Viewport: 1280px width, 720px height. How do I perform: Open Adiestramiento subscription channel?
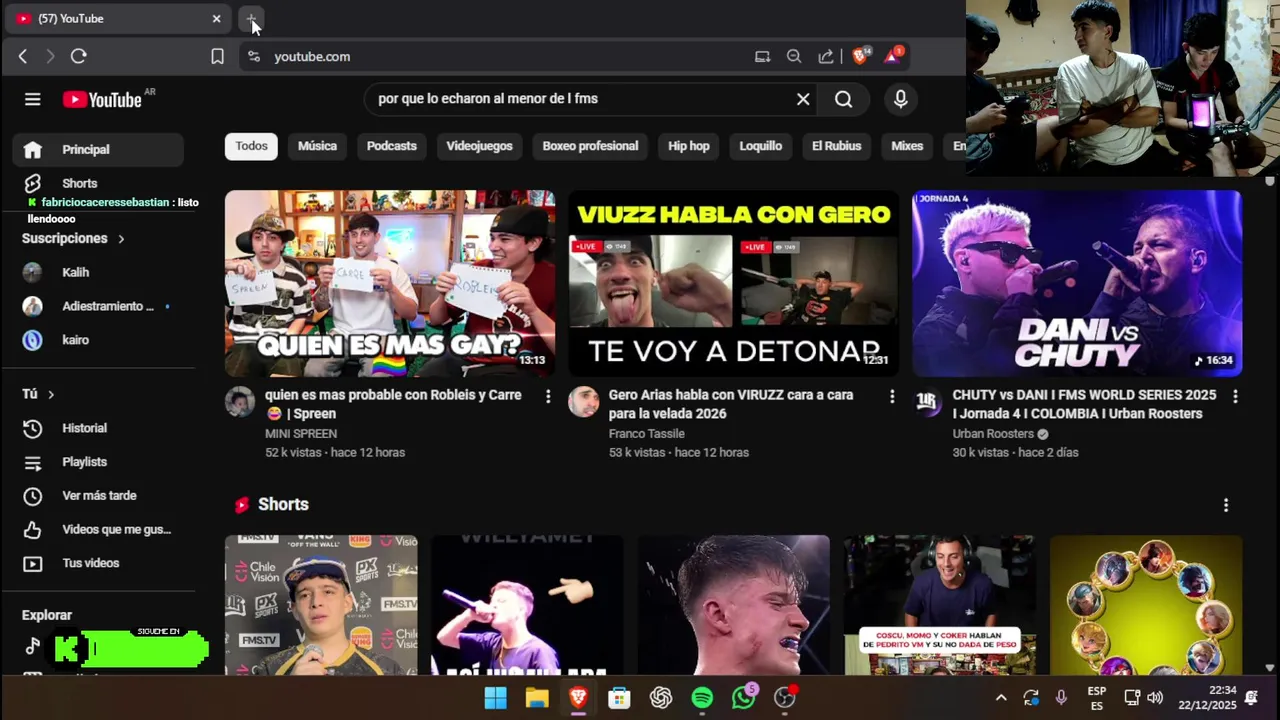coord(98,306)
